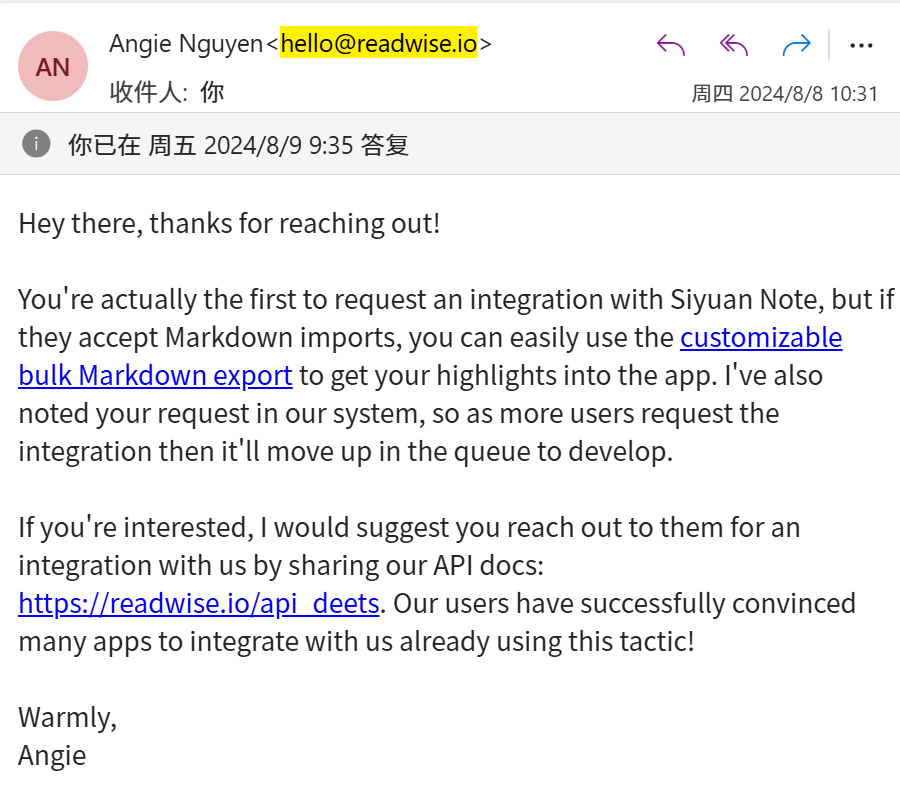Click the "收件人:" recipient label
Screen dimensions: 900x805
(x=148, y=93)
